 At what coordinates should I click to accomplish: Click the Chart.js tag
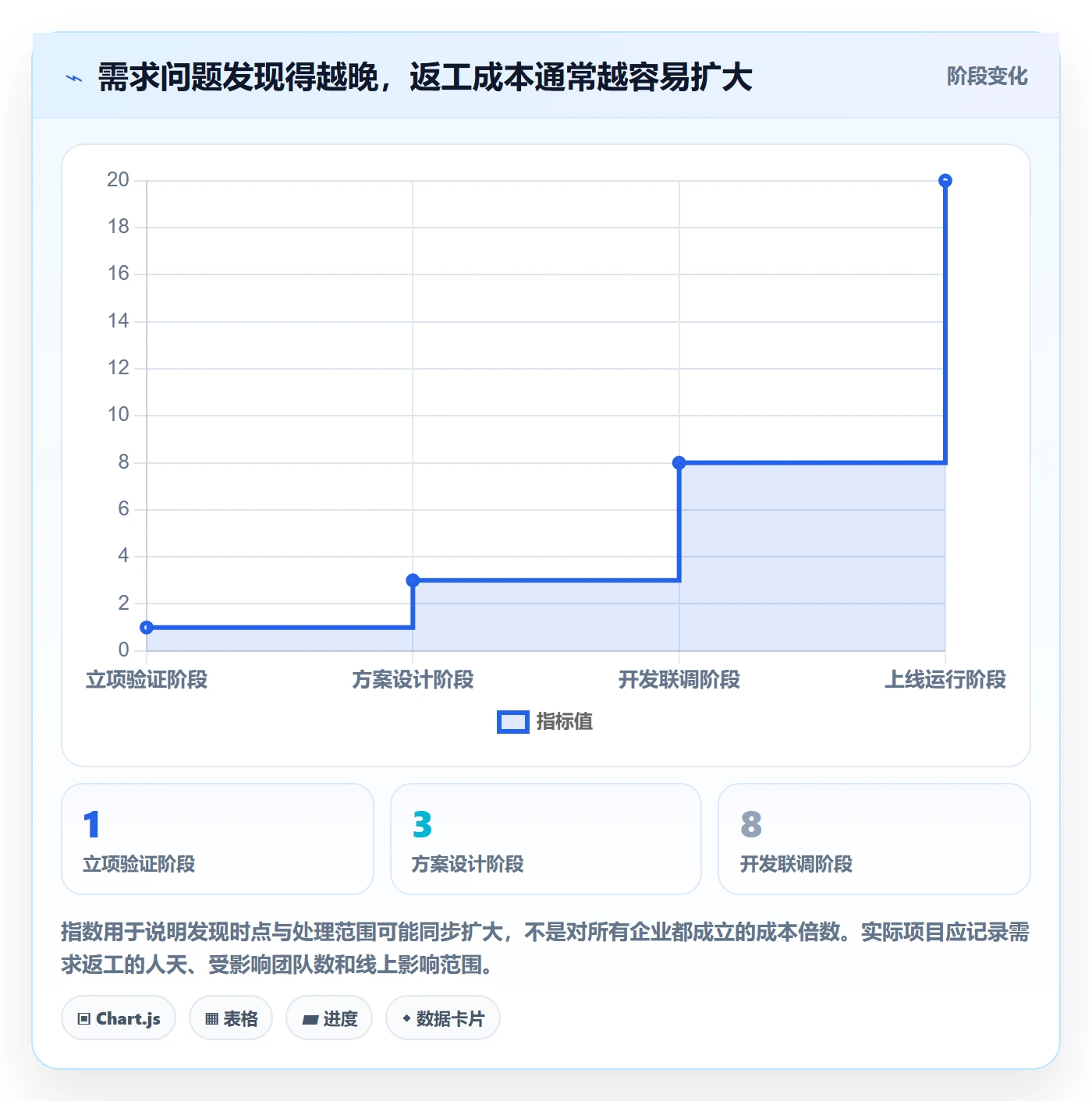[x=119, y=1018]
